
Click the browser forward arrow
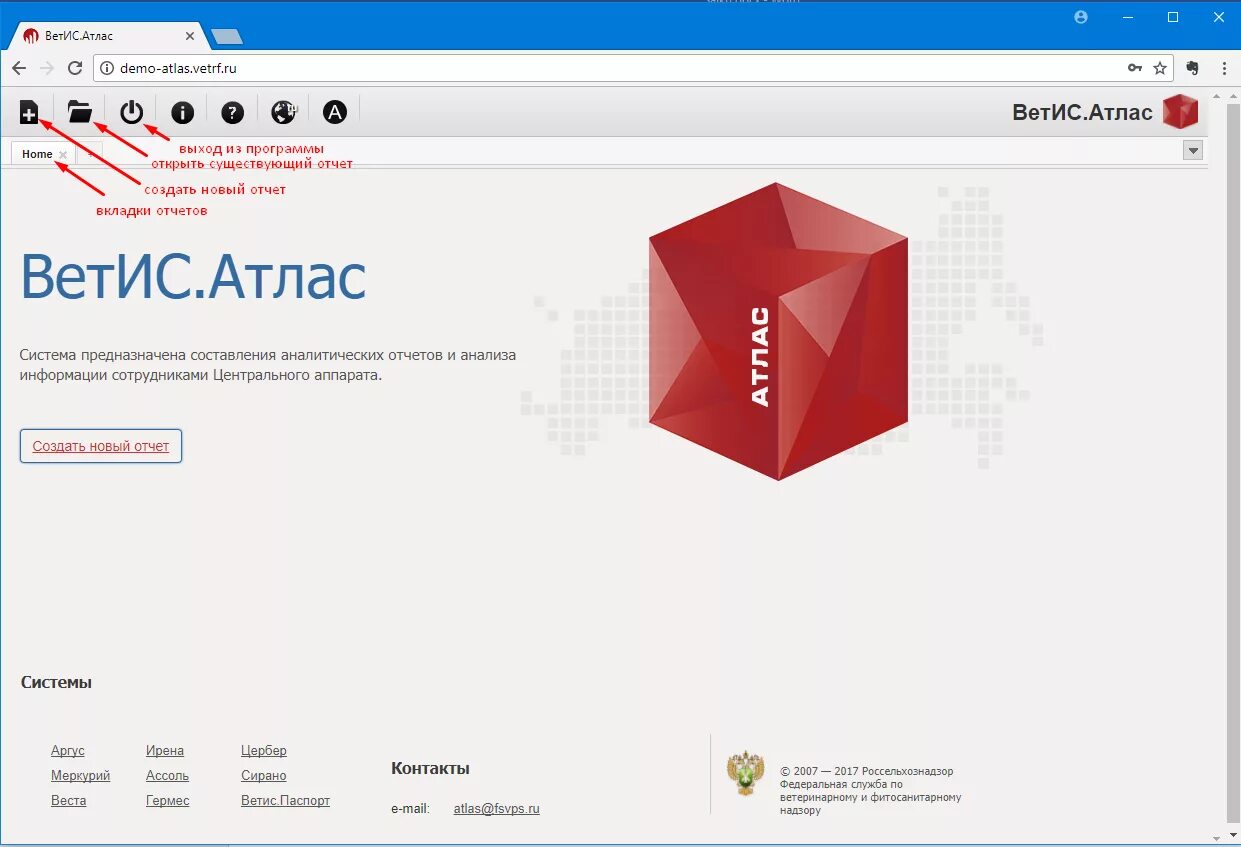coord(47,68)
